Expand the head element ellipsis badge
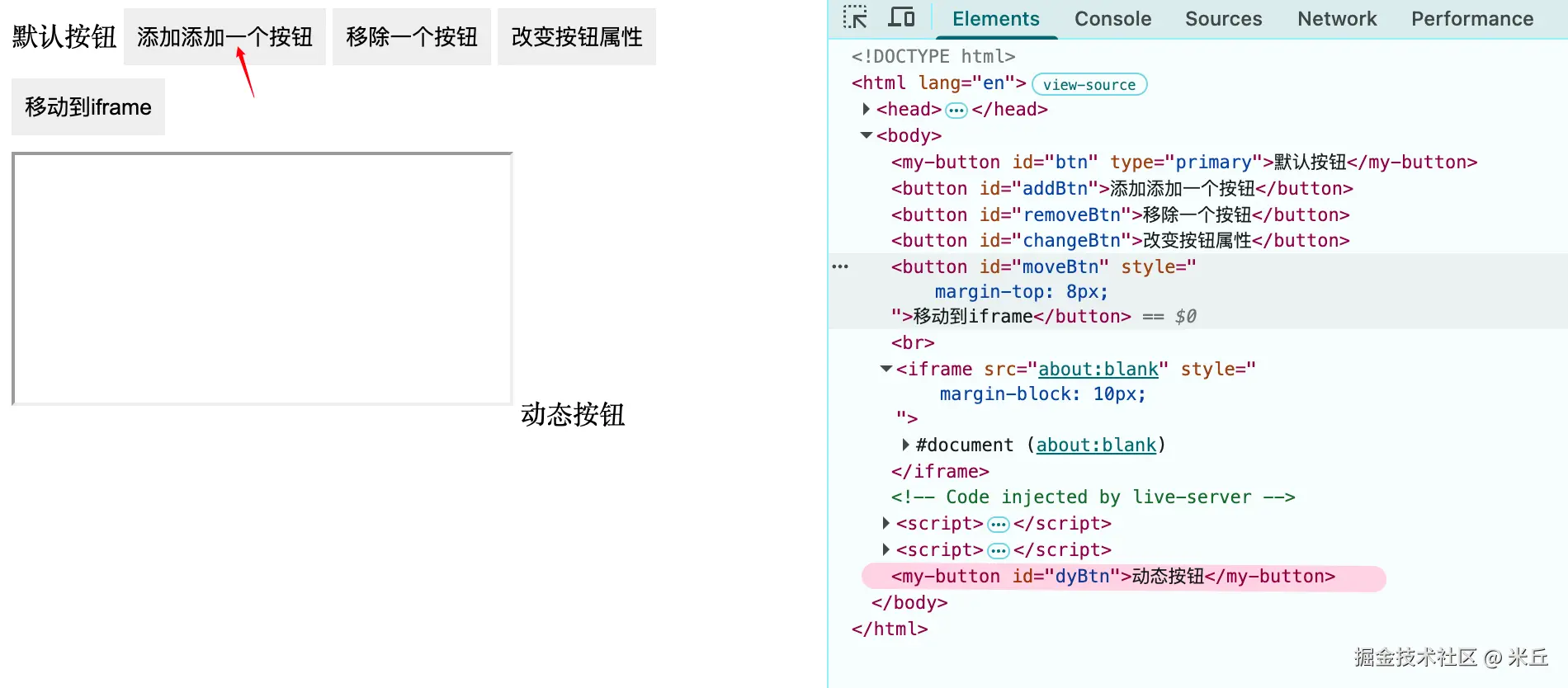 [956, 110]
